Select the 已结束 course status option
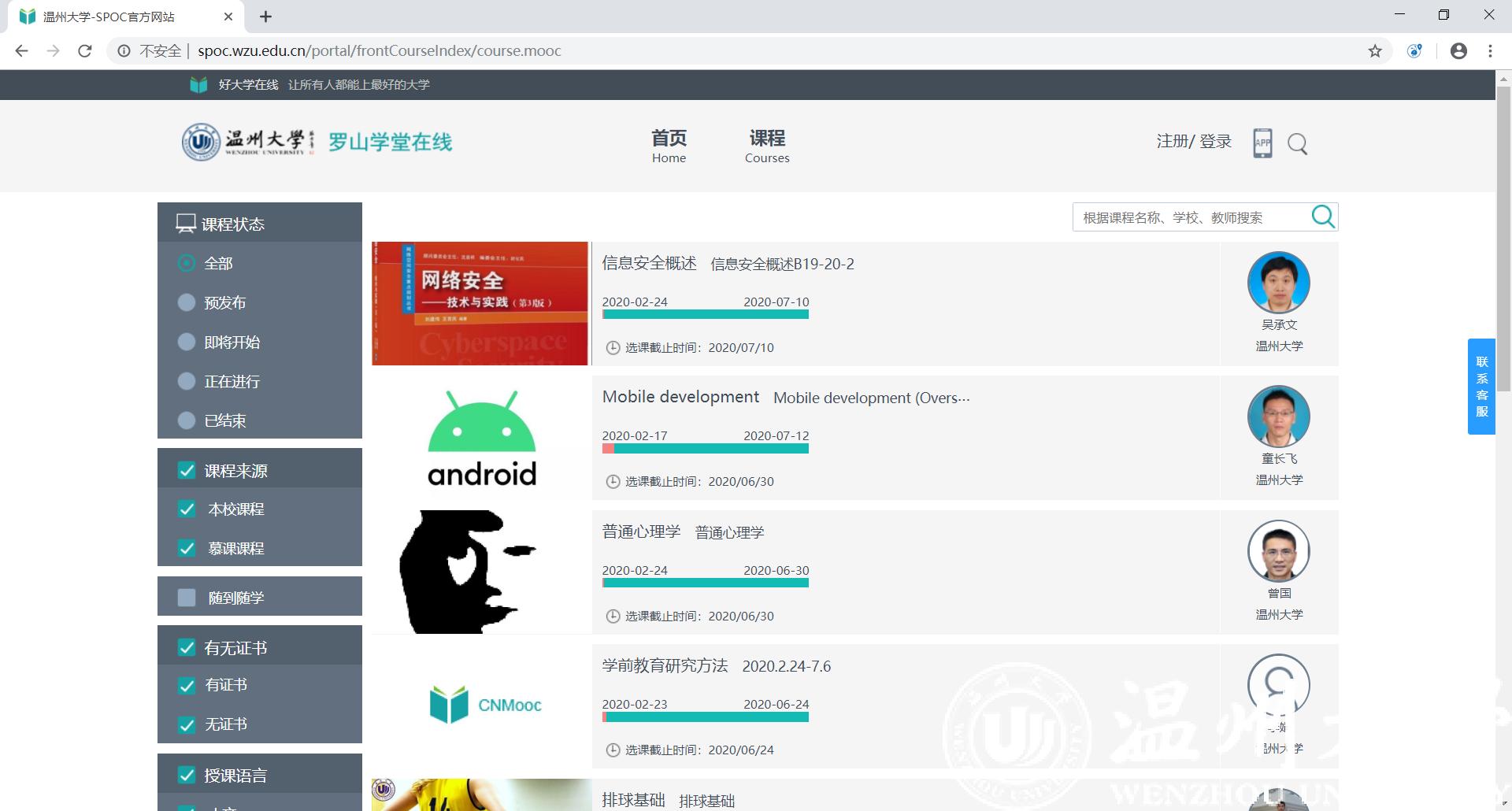 [187, 420]
